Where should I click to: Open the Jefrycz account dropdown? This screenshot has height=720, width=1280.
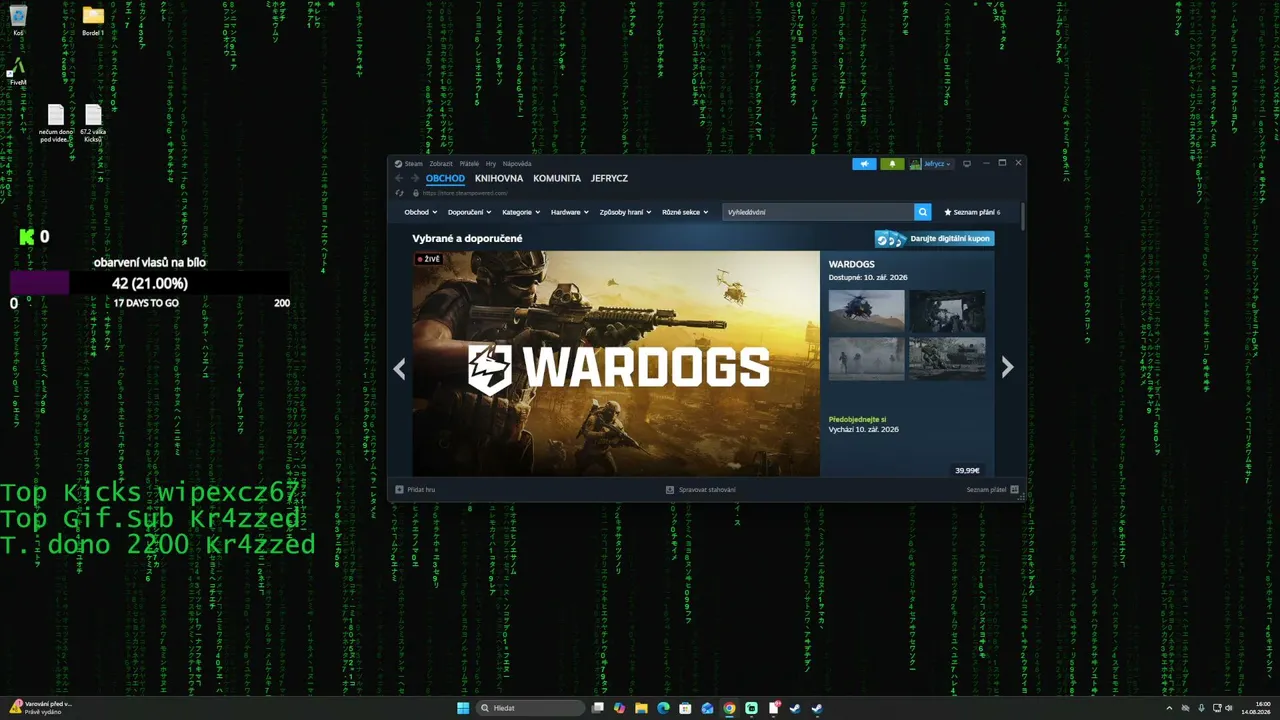[937, 164]
